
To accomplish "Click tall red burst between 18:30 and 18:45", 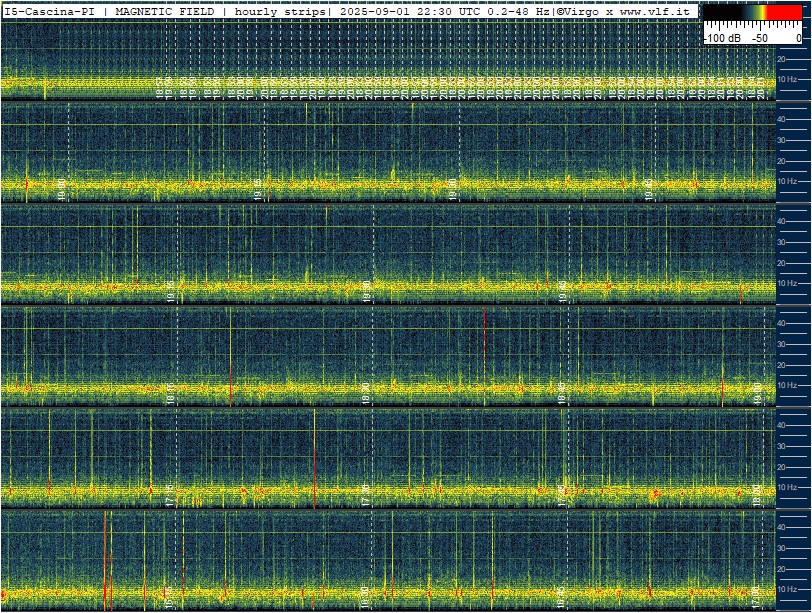I will (x=485, y=356).
